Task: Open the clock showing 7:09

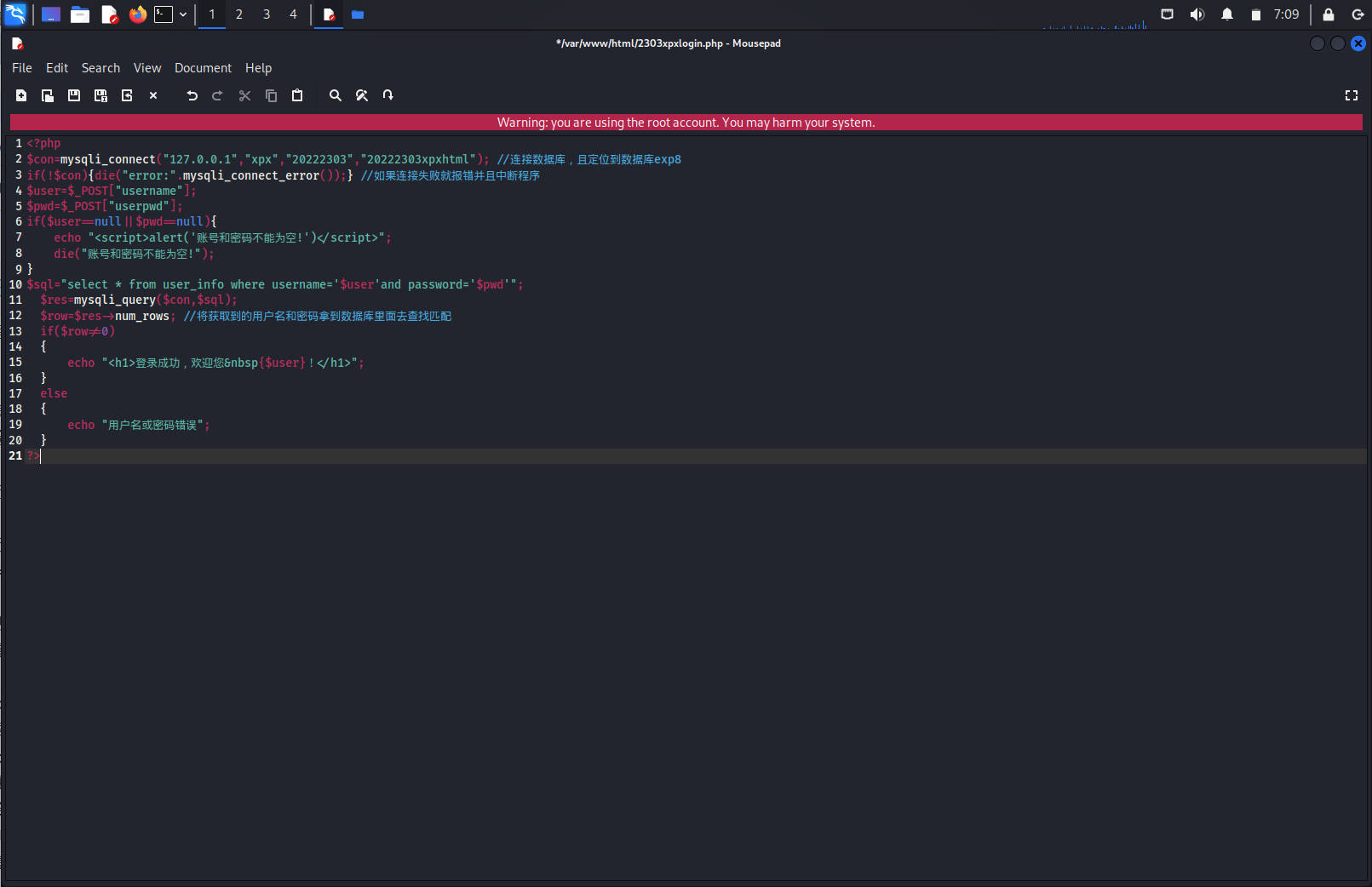Action: tap(1286, 14)
